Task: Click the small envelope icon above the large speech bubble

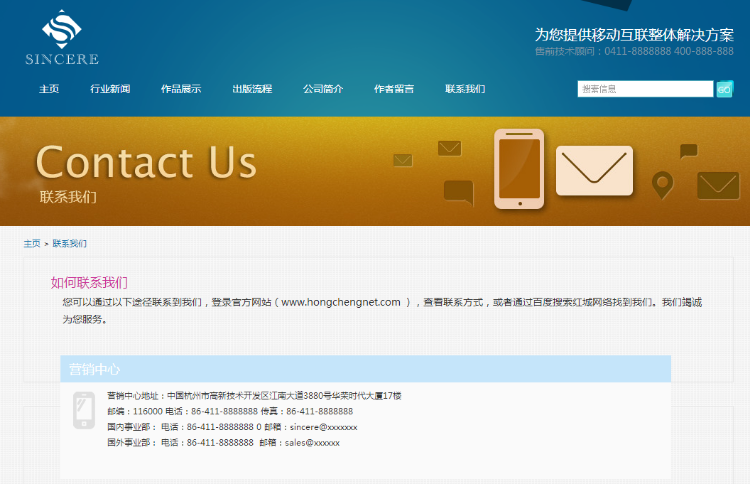Action: [450, 148]
